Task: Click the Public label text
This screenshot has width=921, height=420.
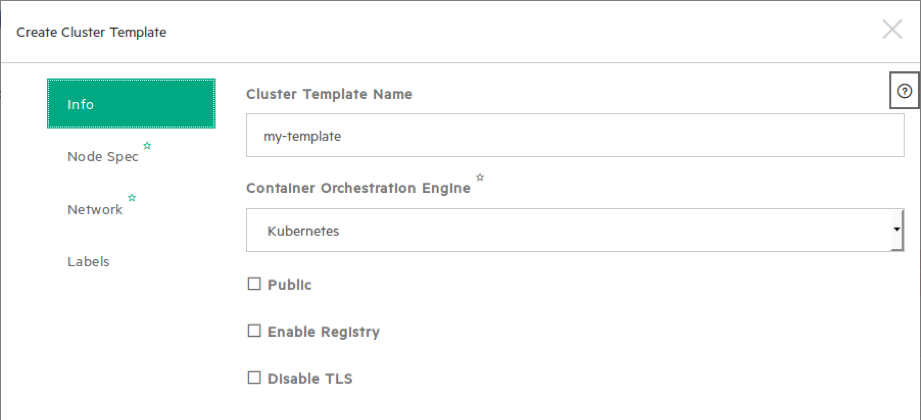Action: (x=290, y=285)
